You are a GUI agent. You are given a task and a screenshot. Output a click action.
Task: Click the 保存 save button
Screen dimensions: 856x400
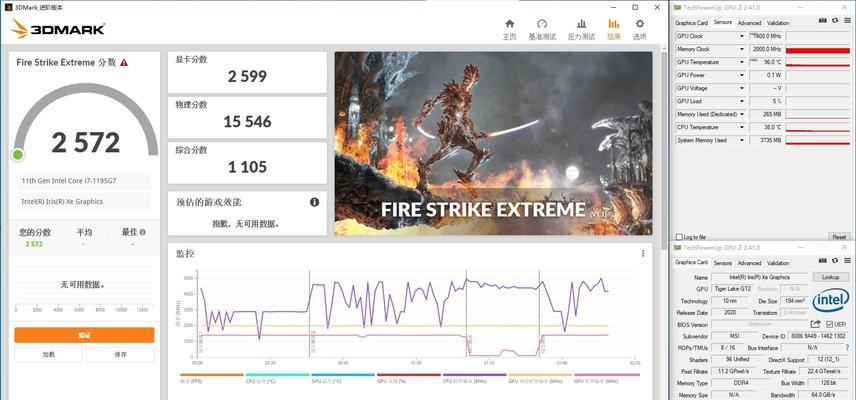[x=120, y=354]
